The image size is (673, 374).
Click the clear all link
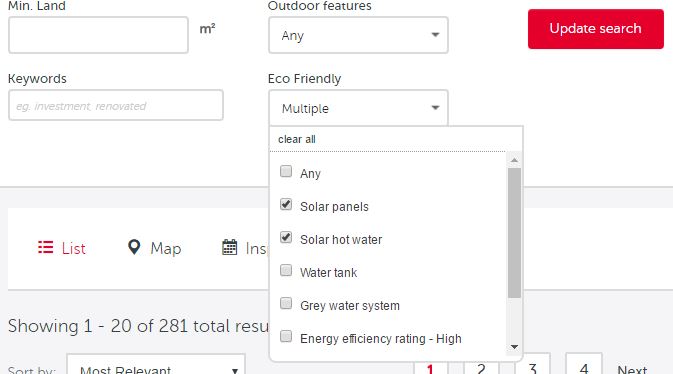coord(297,139)
